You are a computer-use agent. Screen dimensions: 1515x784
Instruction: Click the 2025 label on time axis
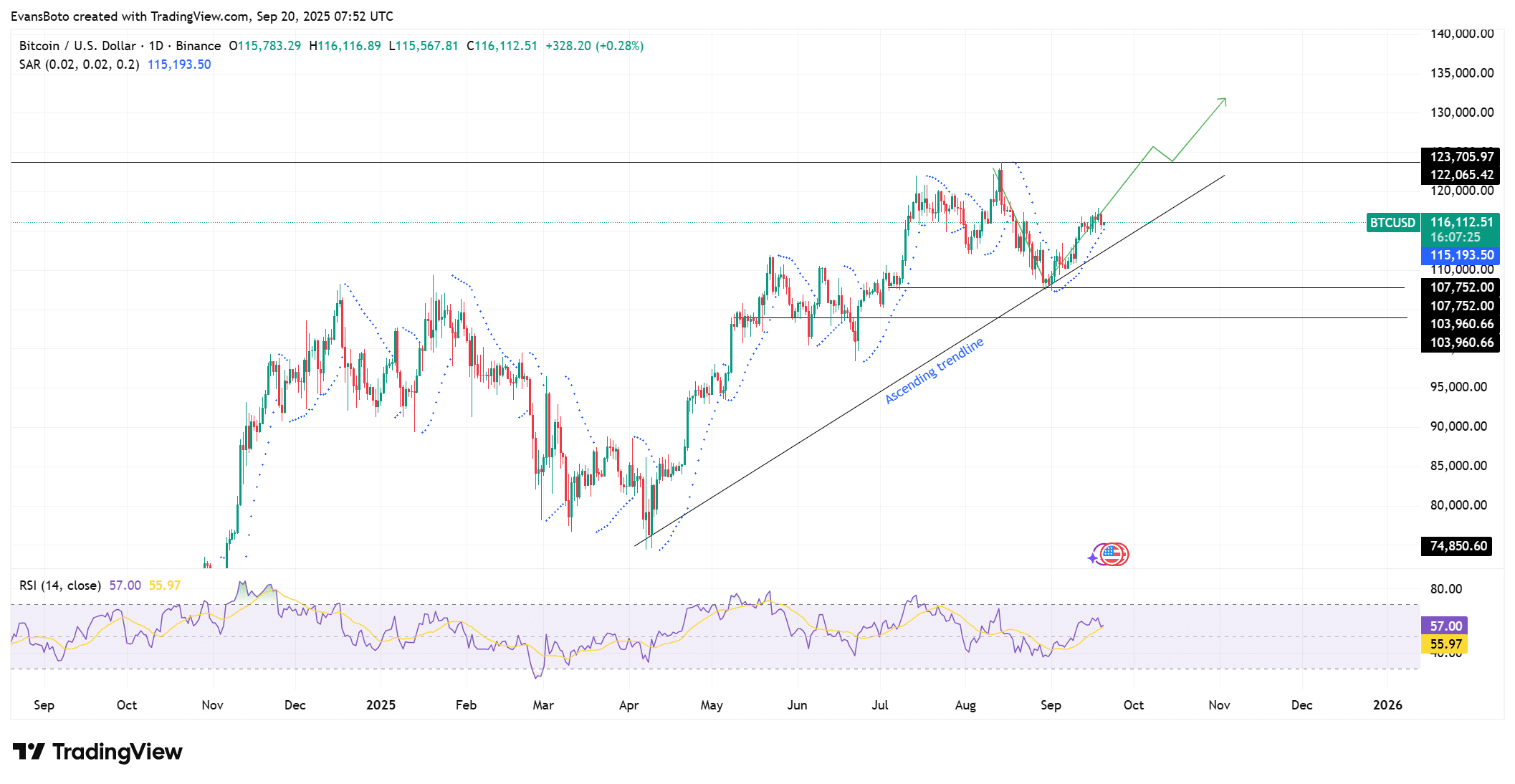381,705
